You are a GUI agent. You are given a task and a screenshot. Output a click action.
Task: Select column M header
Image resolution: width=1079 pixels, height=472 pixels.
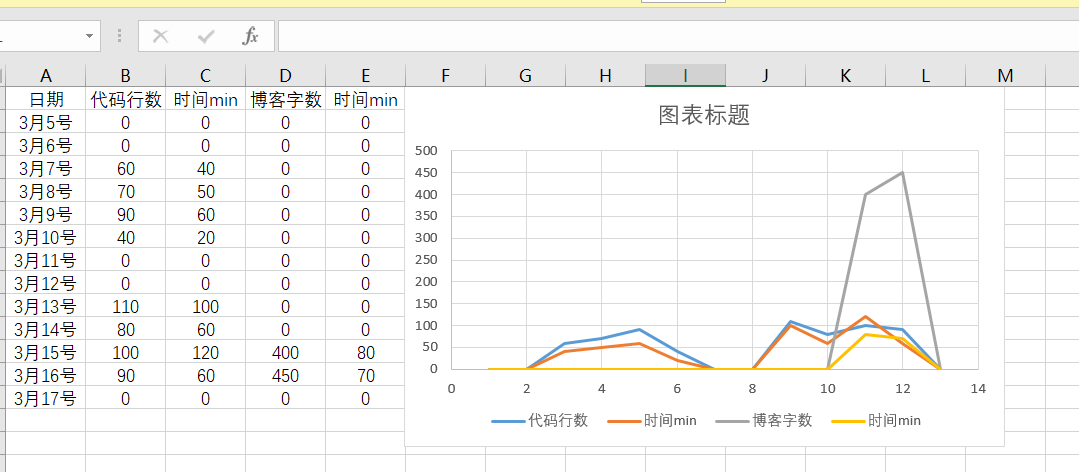[x=1005, y=76]
